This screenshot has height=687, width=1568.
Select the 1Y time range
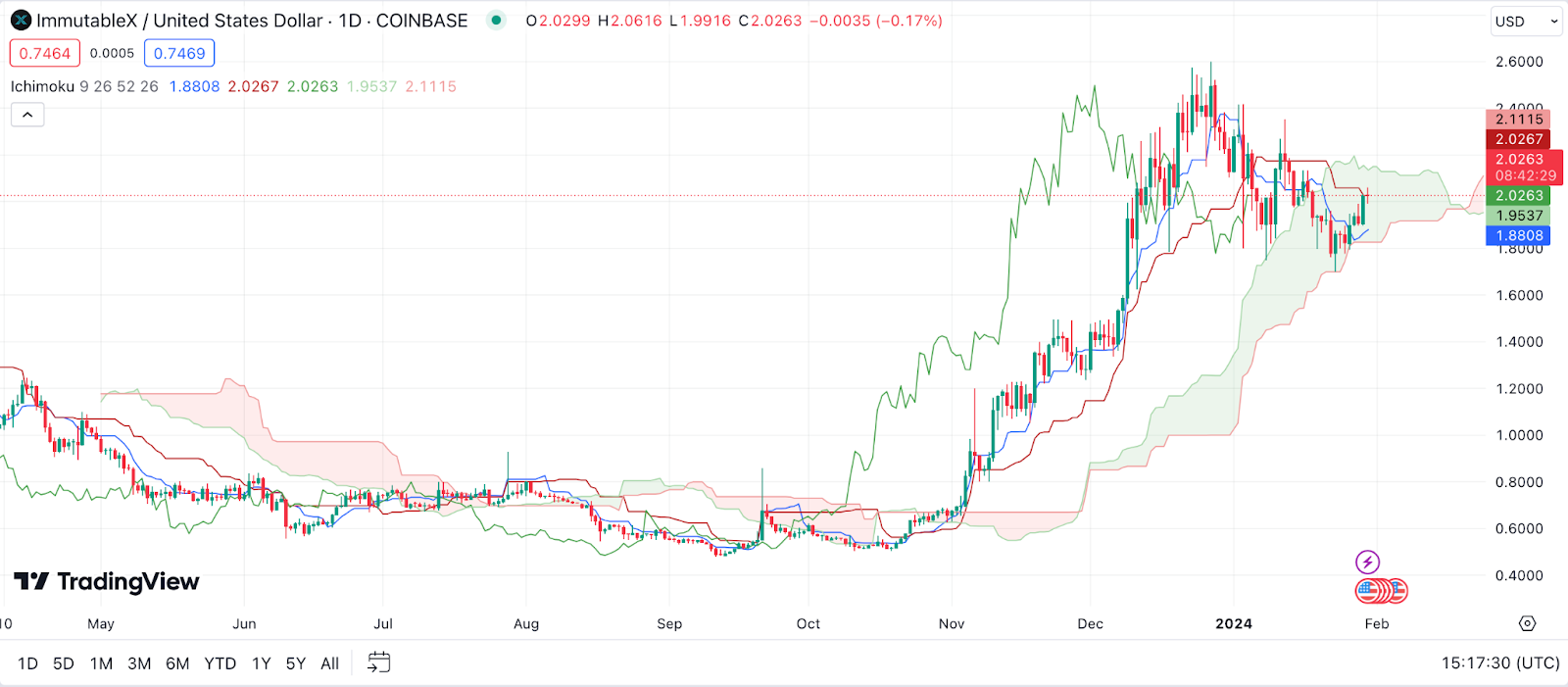point(262,663)
